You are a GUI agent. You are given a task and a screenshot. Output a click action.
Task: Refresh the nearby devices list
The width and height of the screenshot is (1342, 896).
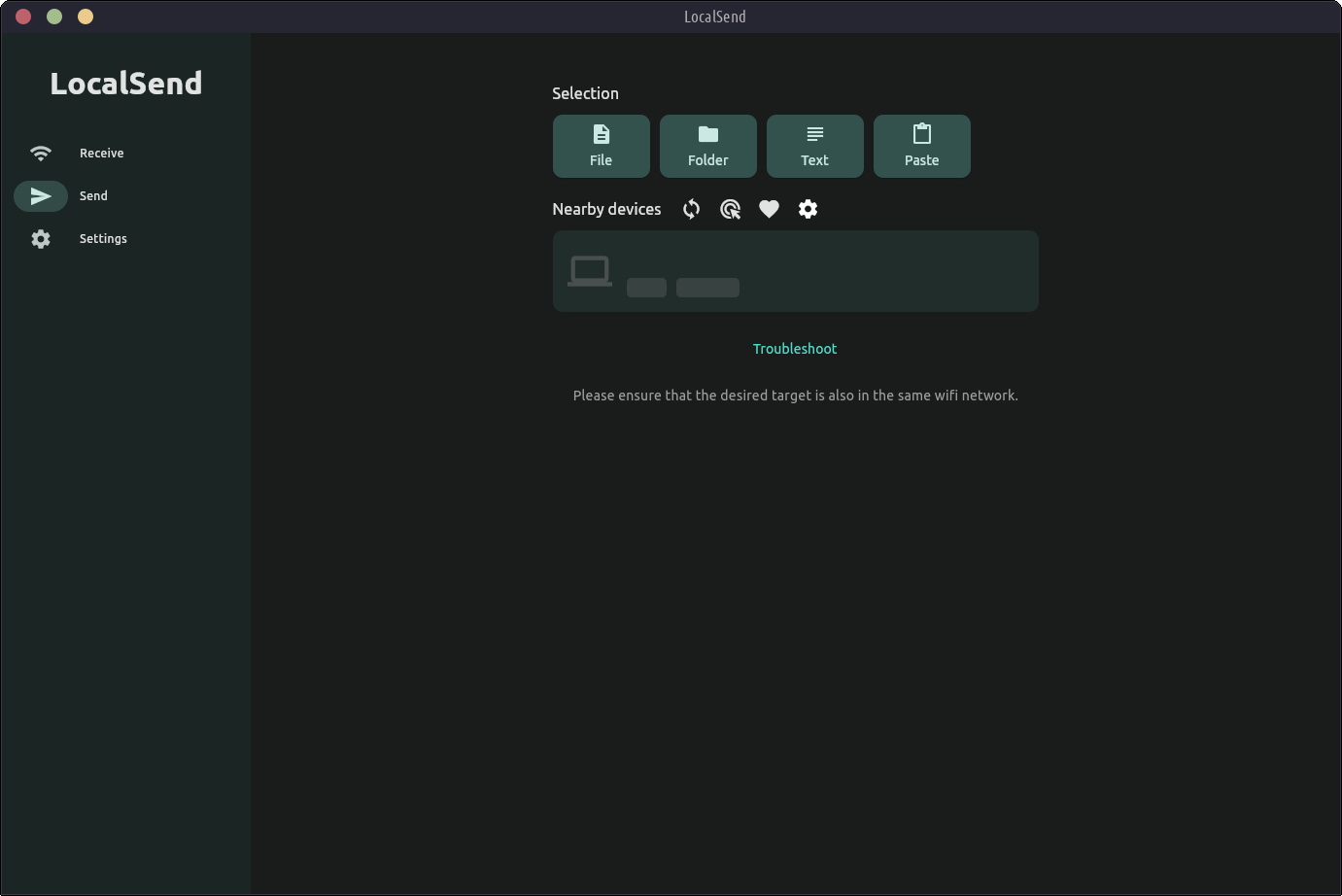691,209
